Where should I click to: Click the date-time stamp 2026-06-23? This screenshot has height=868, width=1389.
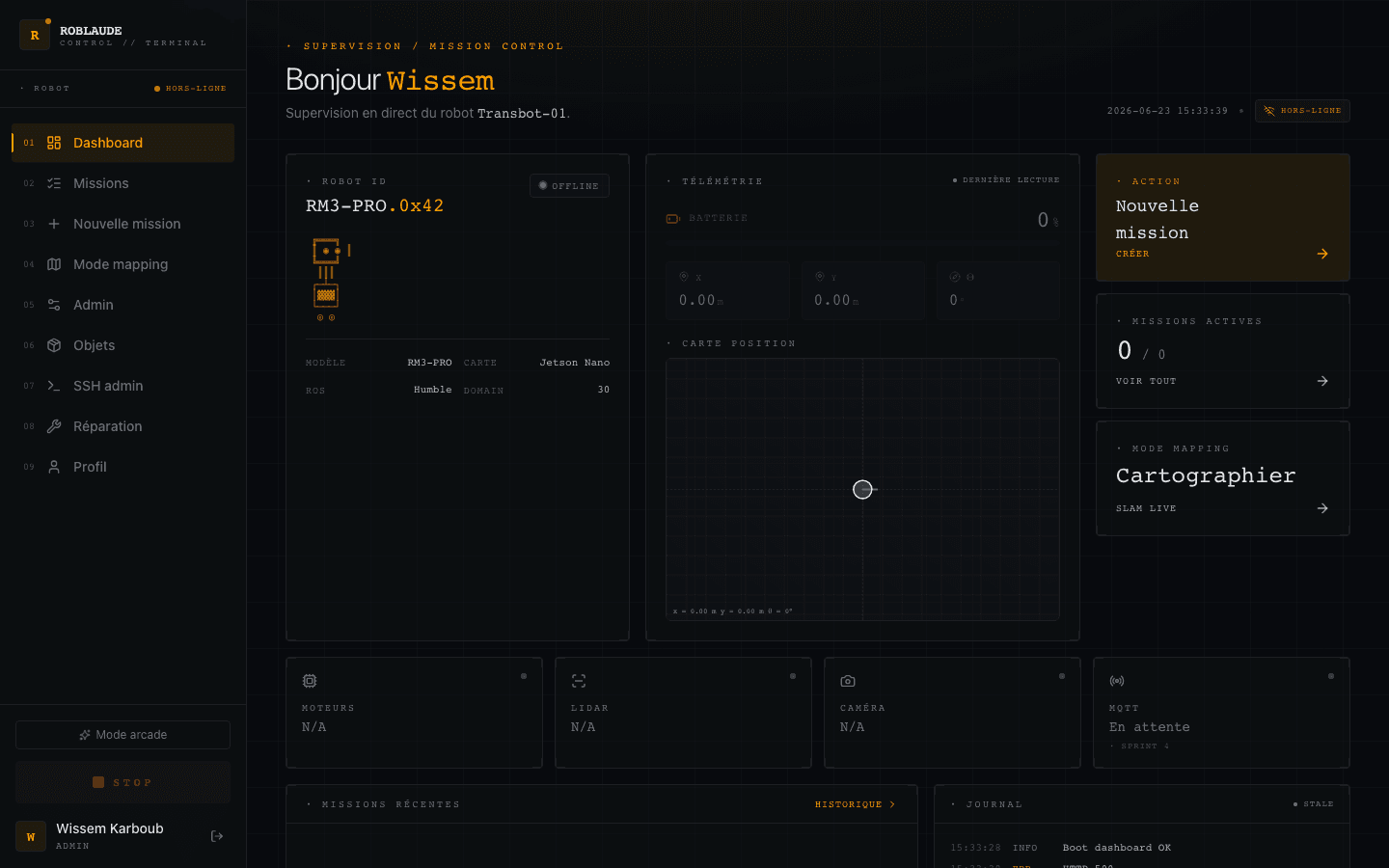pos(1167,111)
